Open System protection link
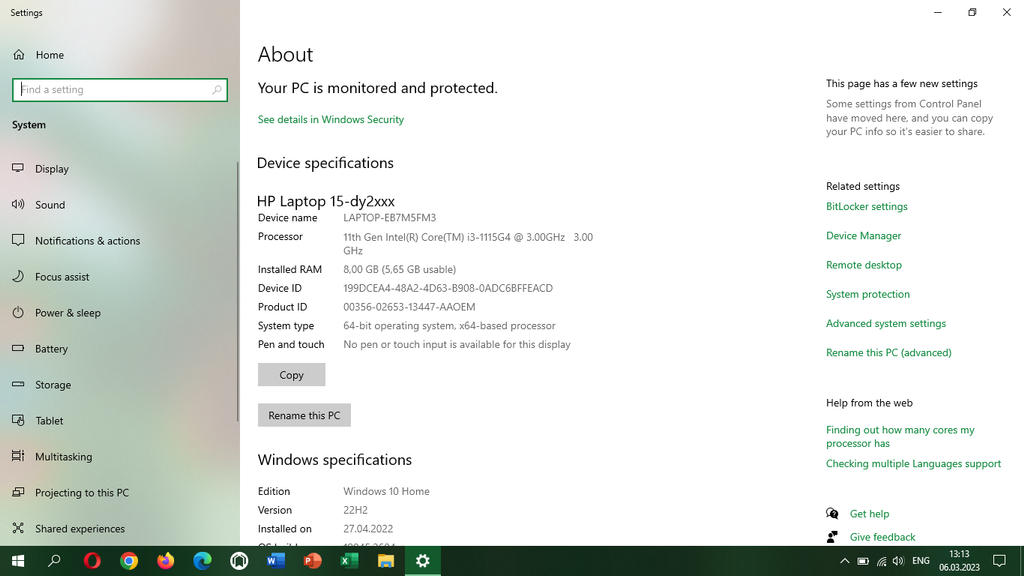 point(868,294)
